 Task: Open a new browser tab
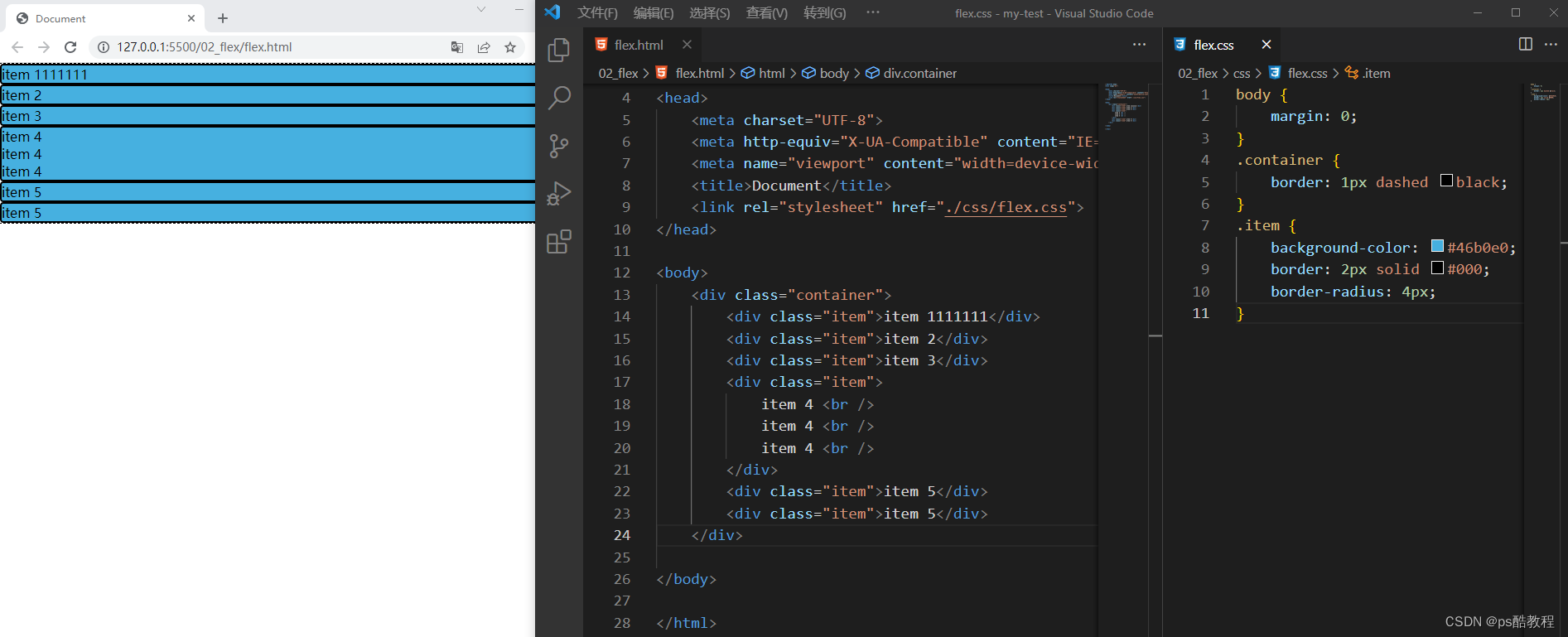223,18
